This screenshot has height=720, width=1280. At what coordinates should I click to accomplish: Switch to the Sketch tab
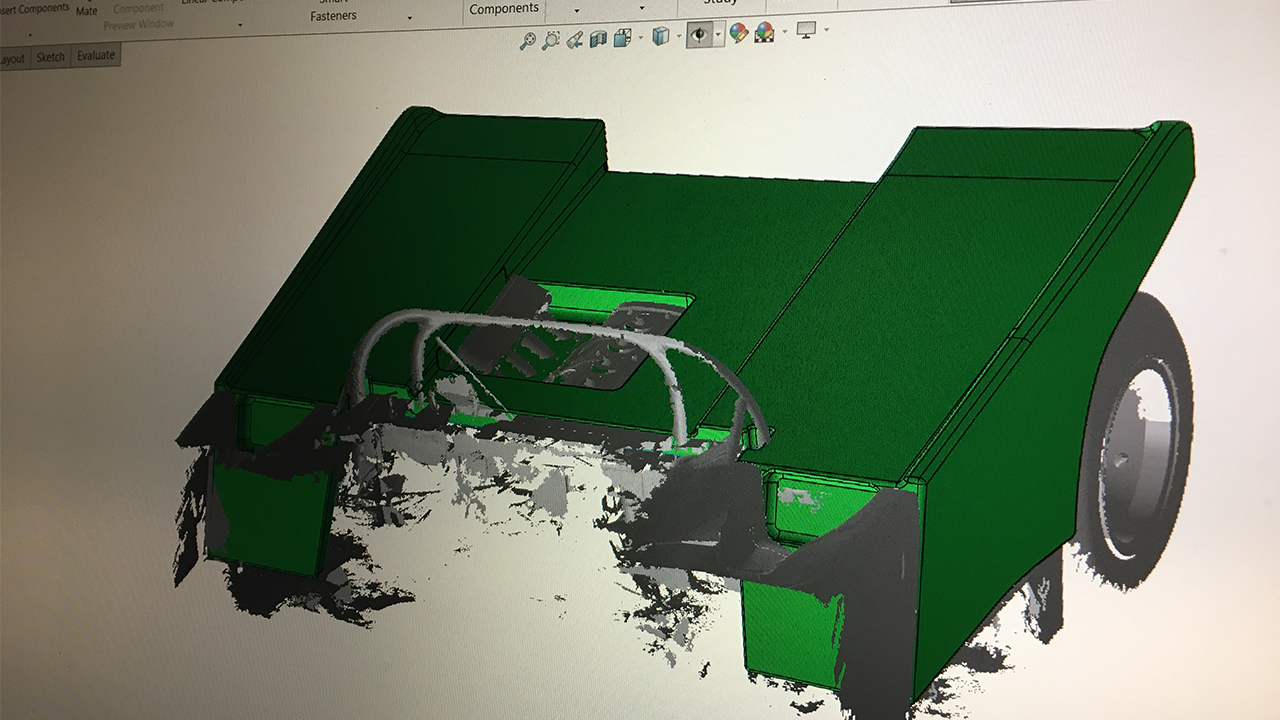(50, 57)
